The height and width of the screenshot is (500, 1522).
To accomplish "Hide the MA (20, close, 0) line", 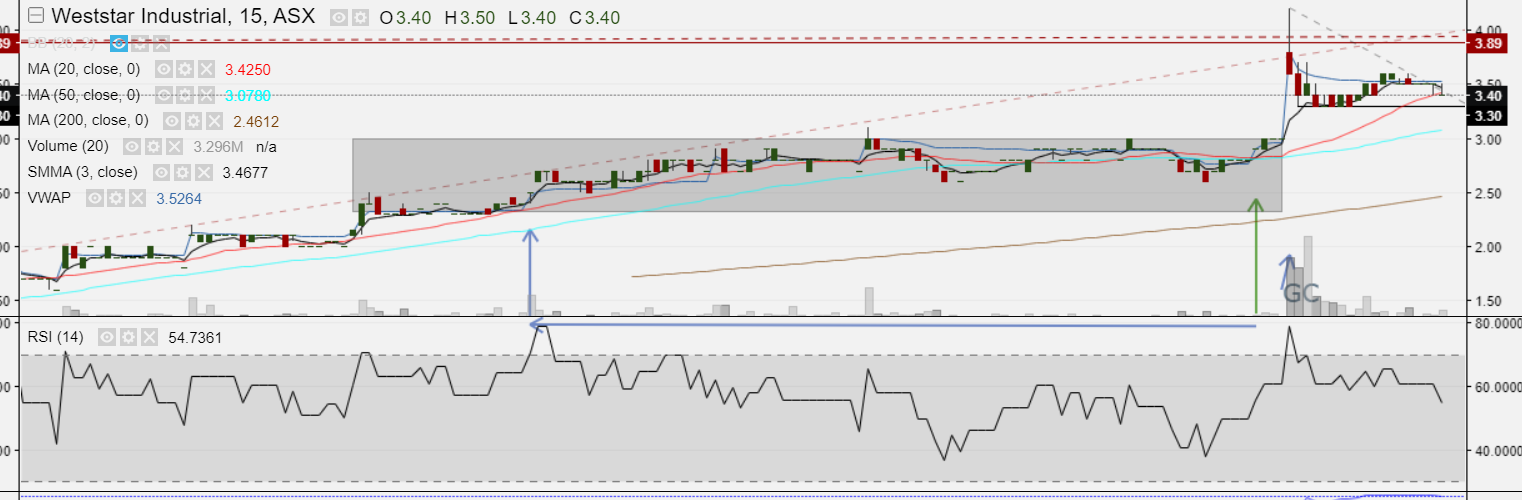I will coord(162,69).
